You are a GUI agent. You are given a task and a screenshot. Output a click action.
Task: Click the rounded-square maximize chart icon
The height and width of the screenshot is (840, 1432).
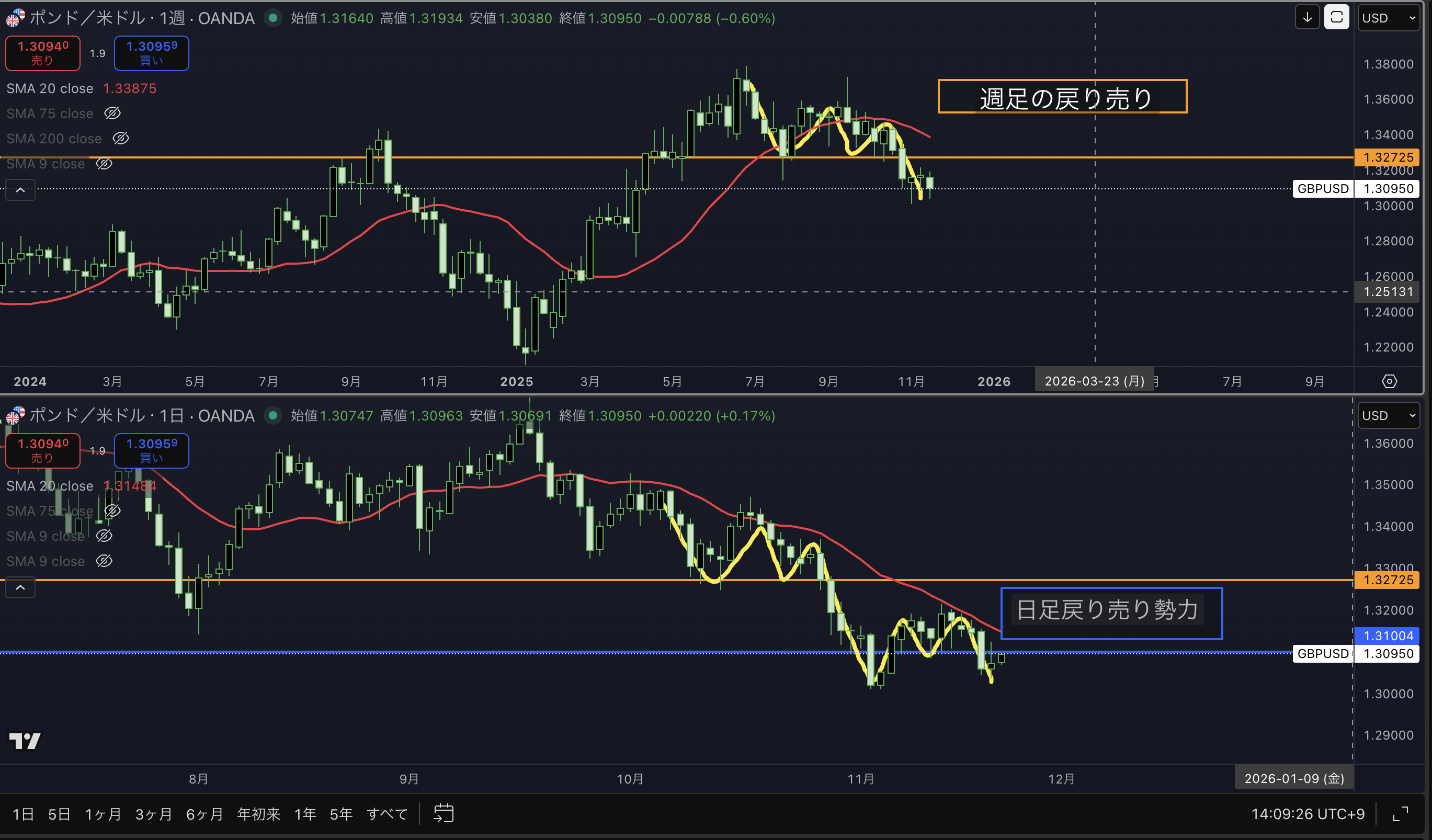(x=1336, y=18)
